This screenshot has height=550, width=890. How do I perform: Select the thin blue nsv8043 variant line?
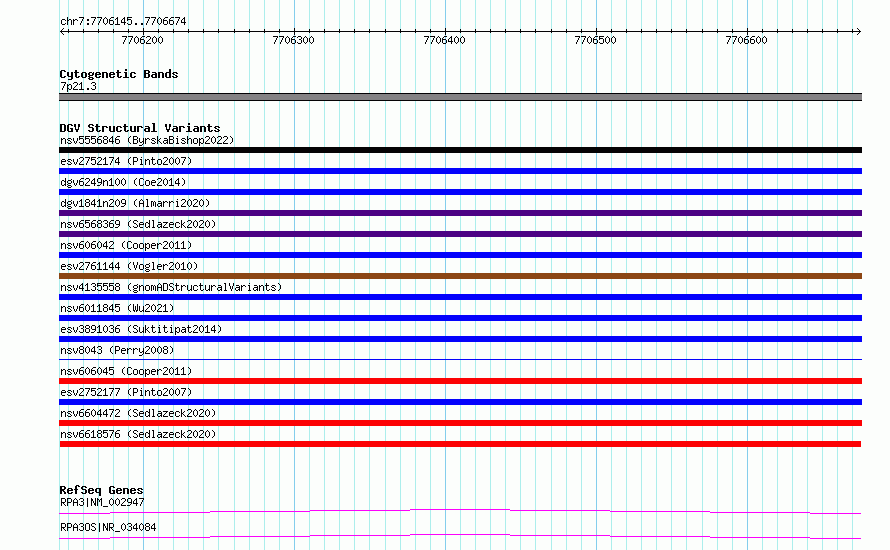(x=460, y=359)
